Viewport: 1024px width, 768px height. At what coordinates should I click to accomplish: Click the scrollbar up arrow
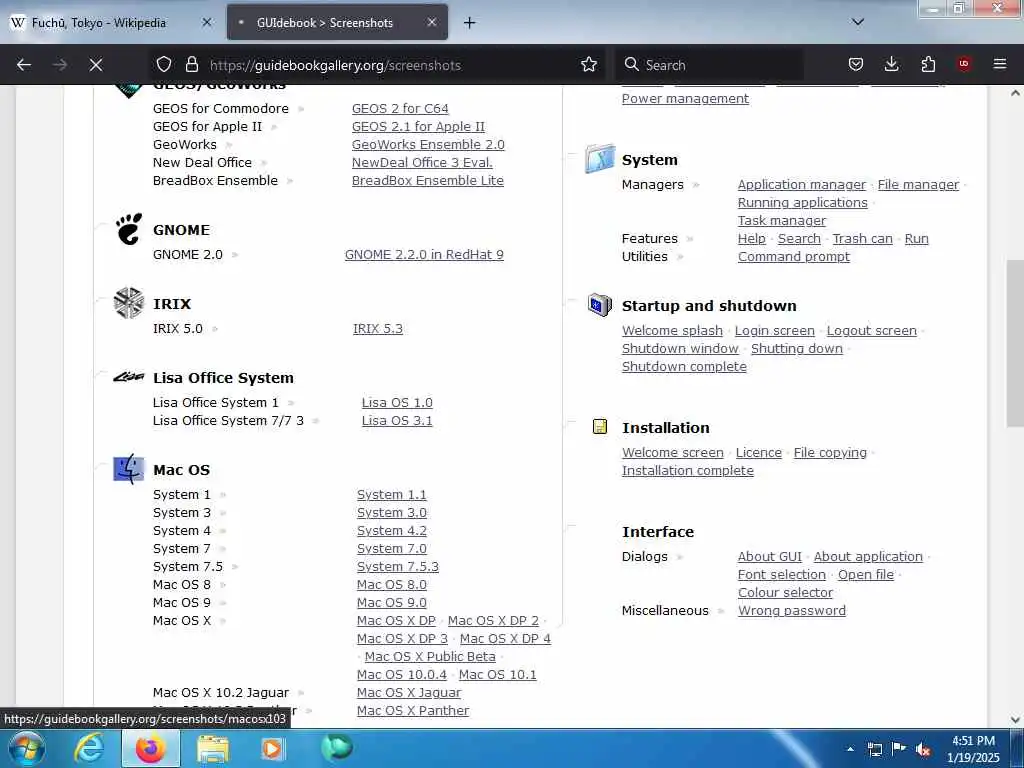1015,93
